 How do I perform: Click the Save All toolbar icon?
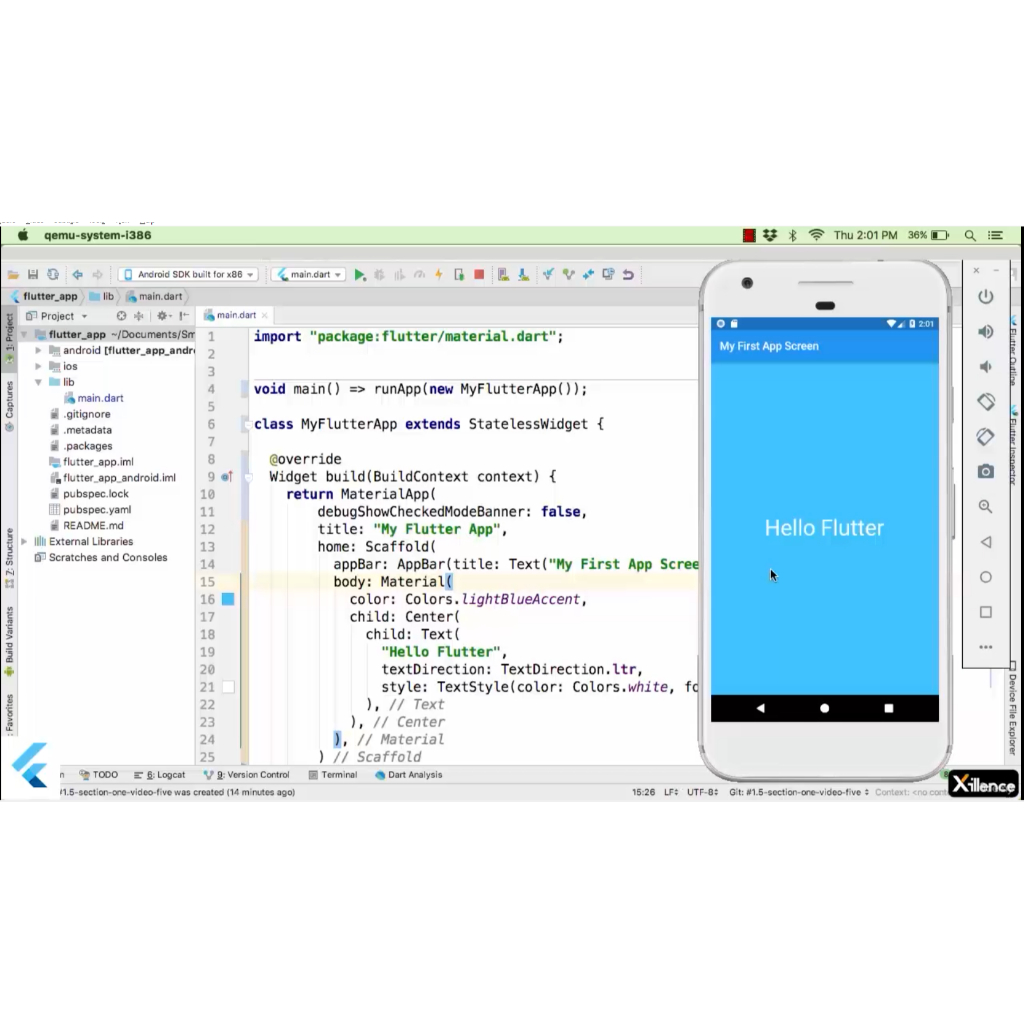(x=33, y=275)
